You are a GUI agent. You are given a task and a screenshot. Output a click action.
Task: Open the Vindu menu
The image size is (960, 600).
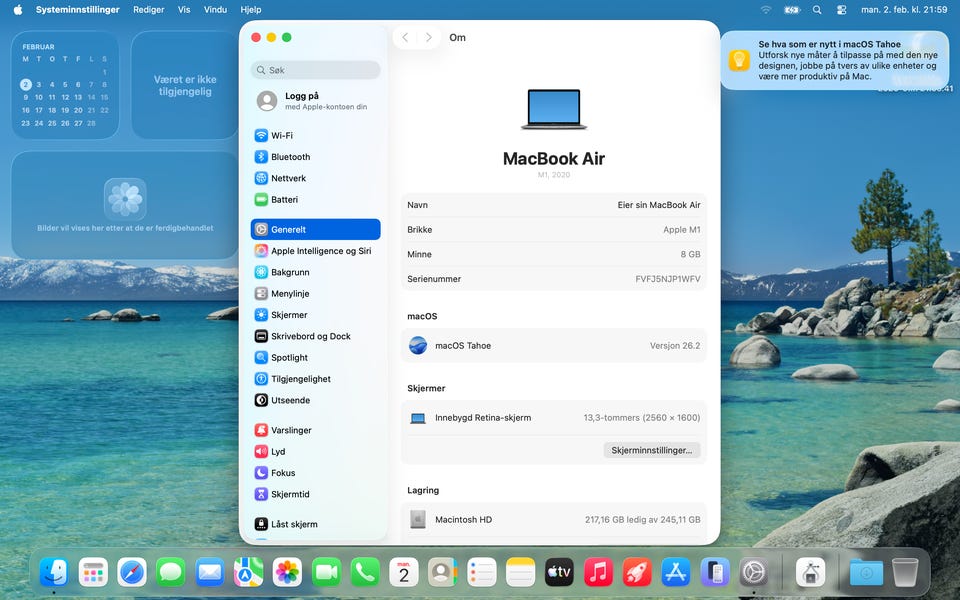[x=215, y=9]
